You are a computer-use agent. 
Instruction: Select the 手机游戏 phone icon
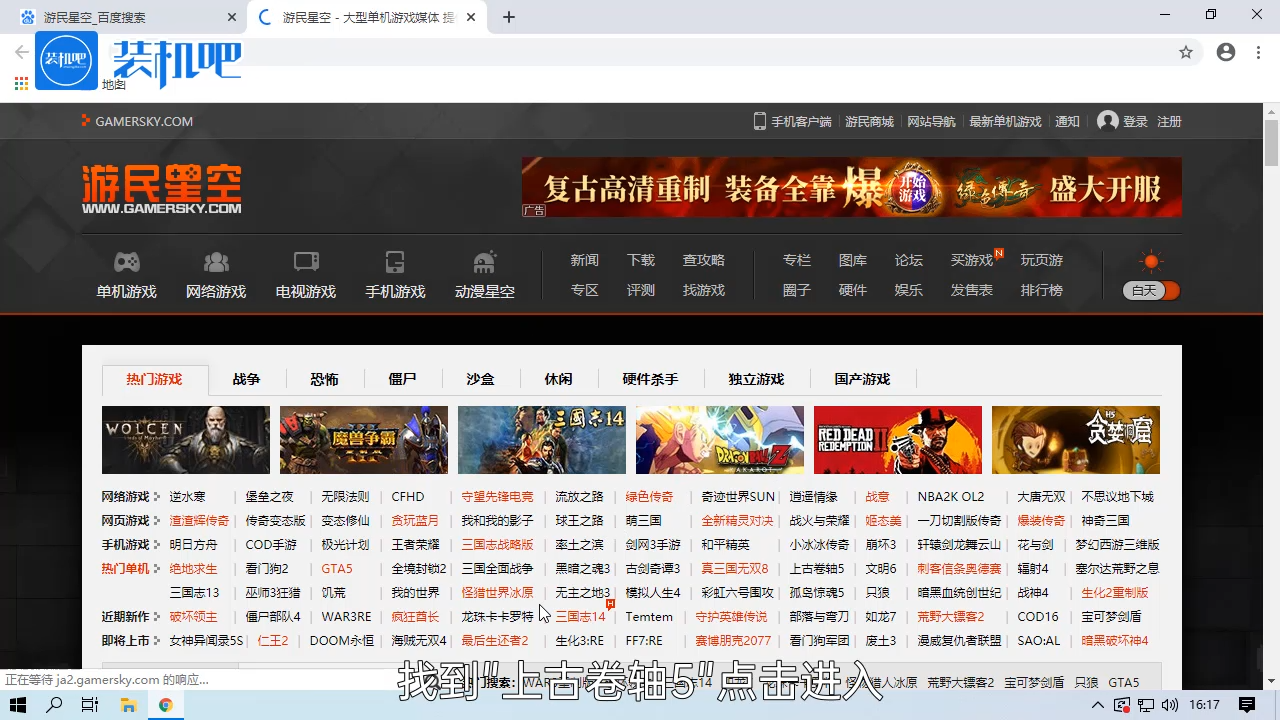(x=395, y=262)
